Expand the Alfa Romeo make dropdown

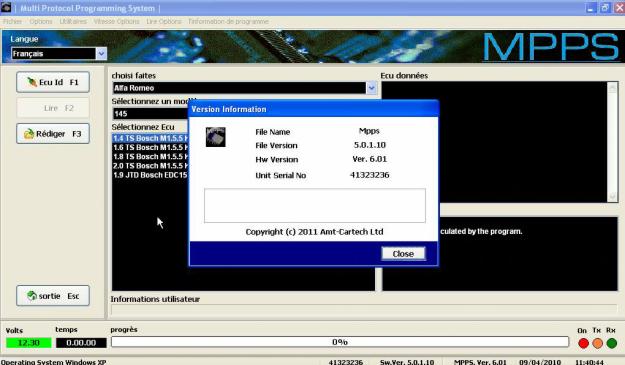click(371, 88)
